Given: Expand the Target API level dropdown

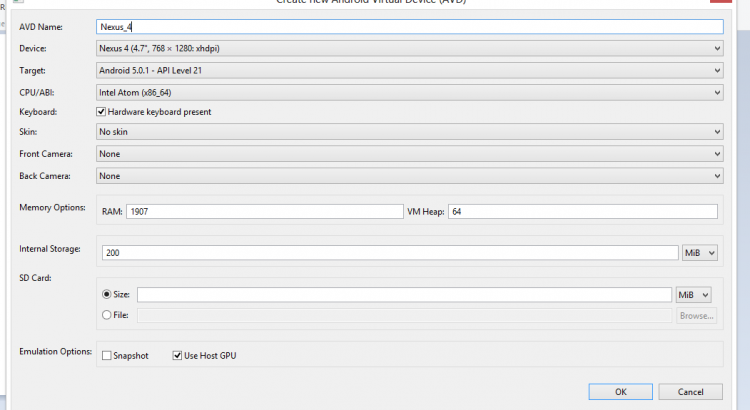Looking at the screenshot, I should (x=409, y=70).
